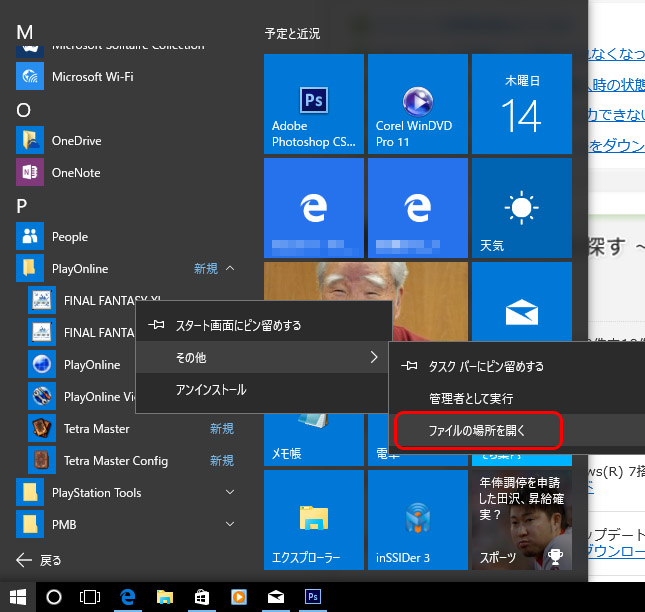Launch Edge from the taskbar
This screenshot has width=645, height=612.
128,597
